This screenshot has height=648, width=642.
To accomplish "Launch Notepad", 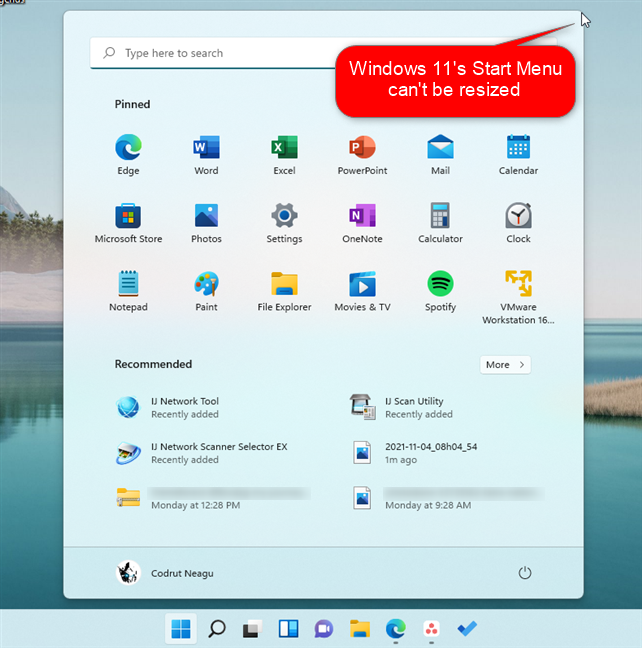I will pos(128,291).
